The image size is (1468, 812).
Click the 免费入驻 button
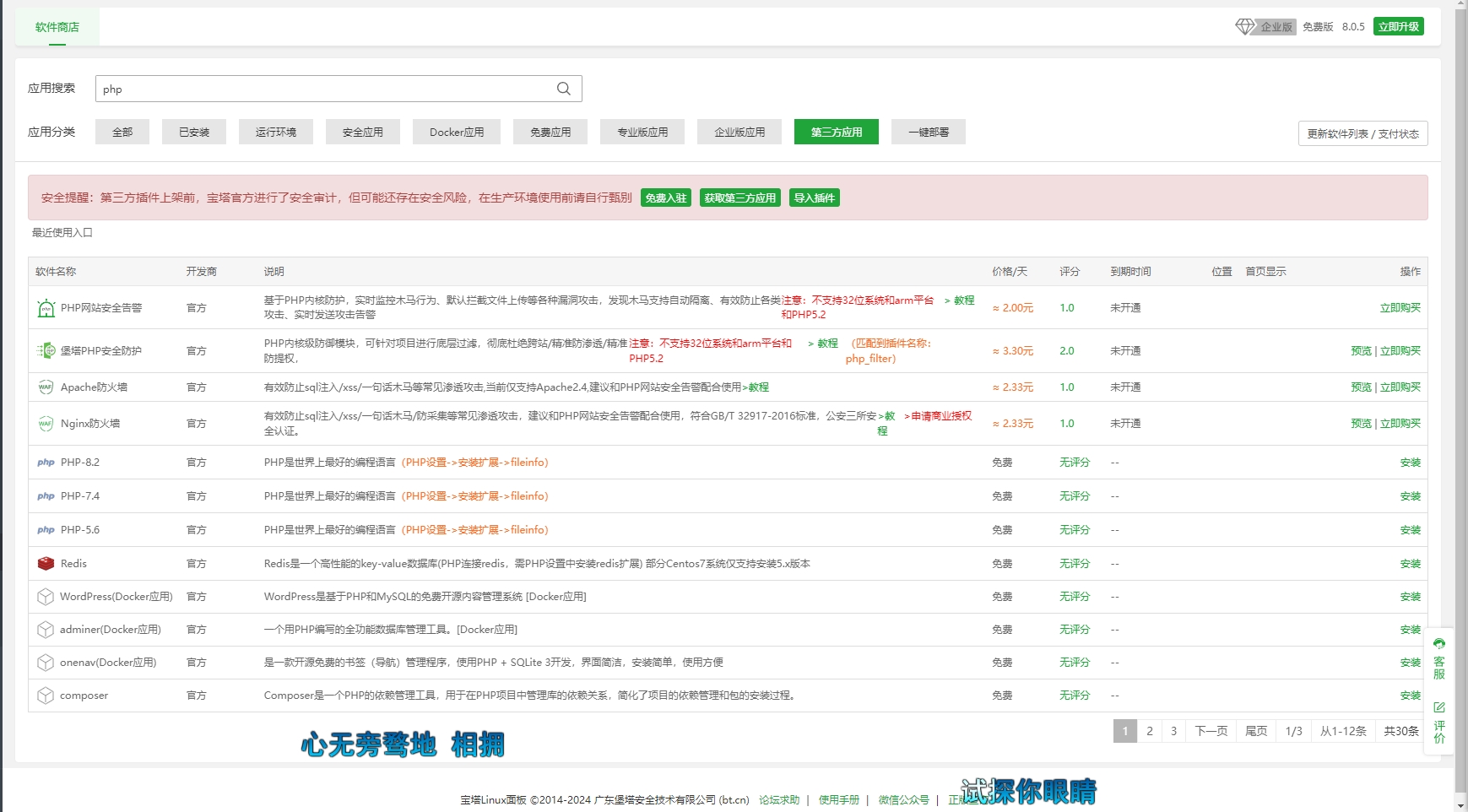(666, 198)
